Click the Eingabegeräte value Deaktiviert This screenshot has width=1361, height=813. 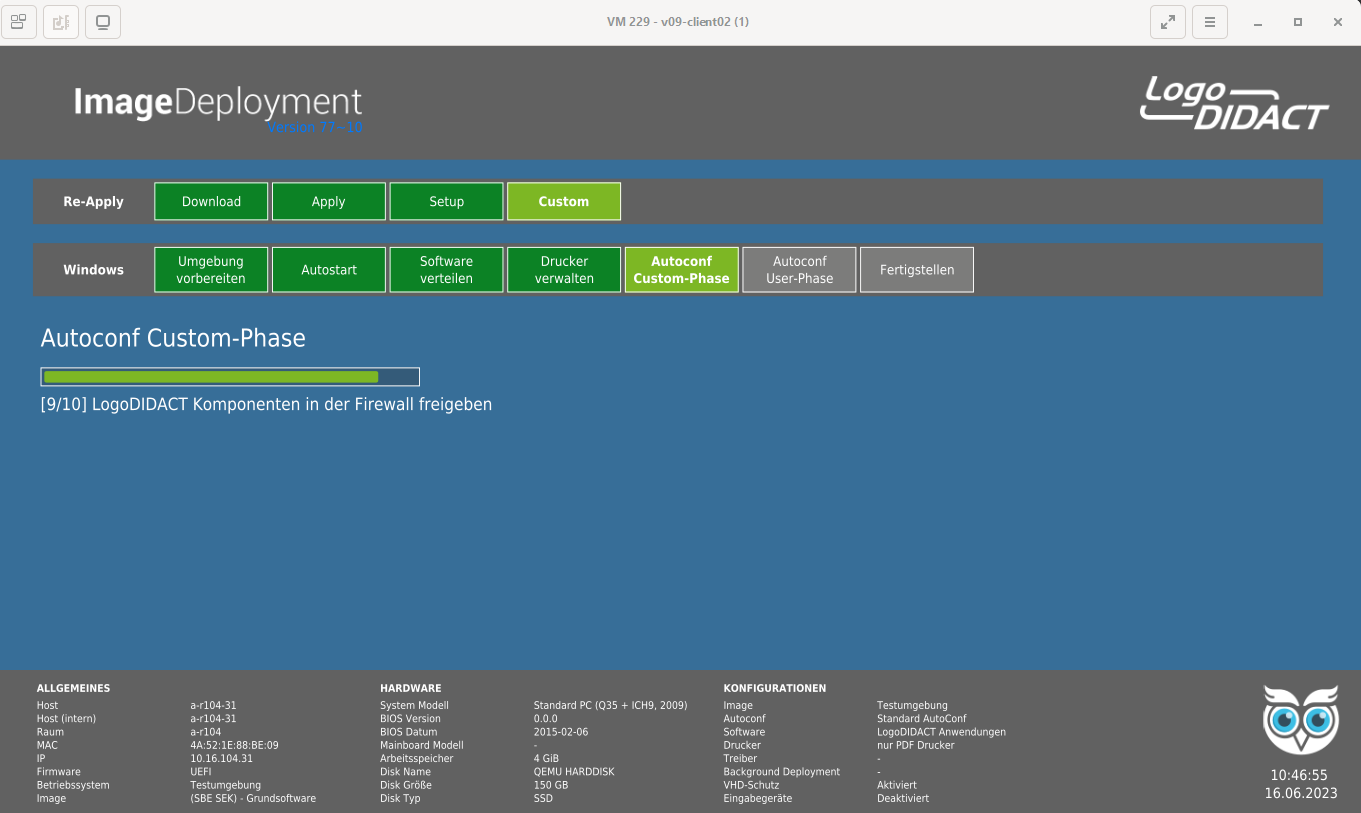[903, 798]
